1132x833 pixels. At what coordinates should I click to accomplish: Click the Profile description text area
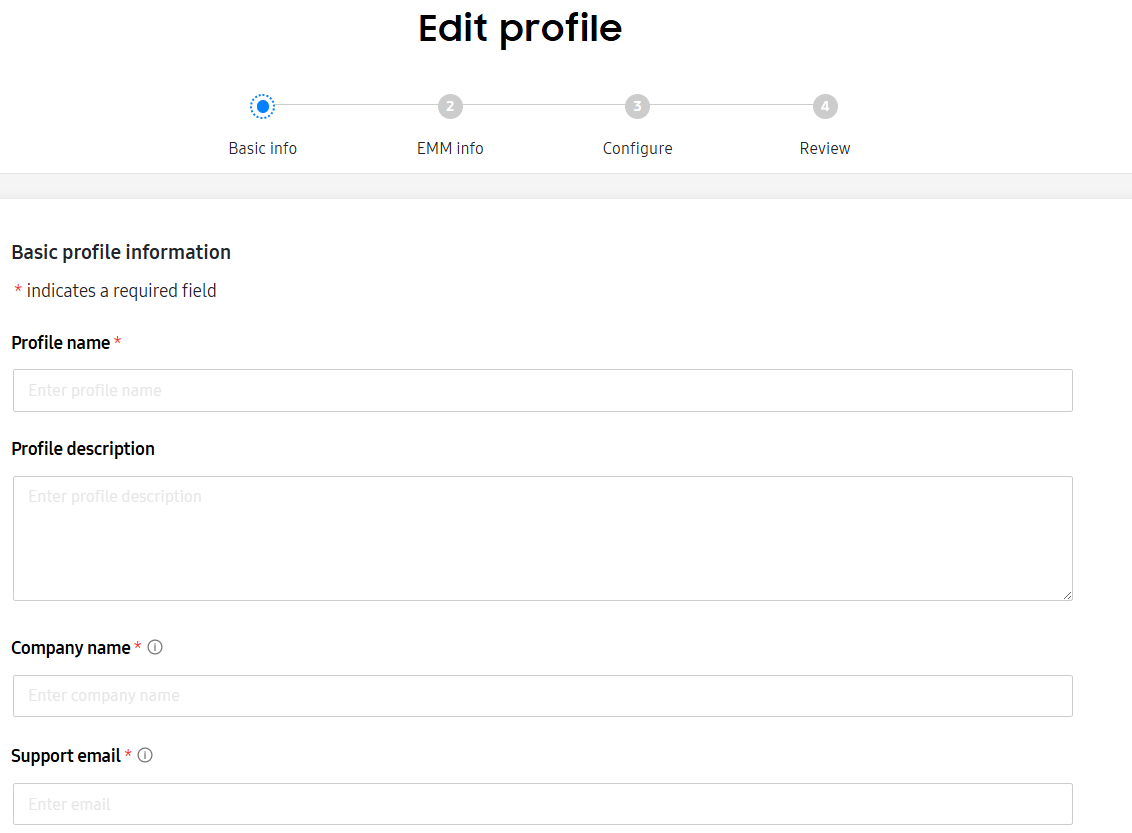pos(542,538)
